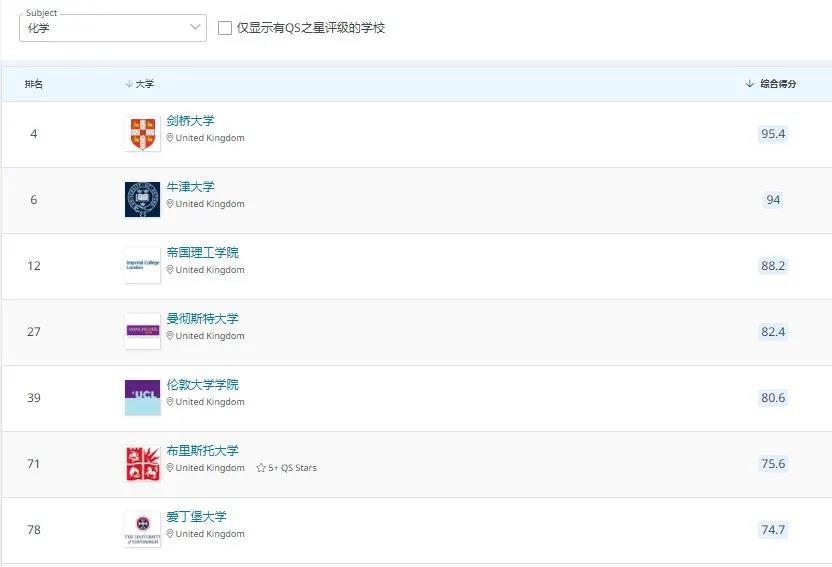Click the Cambridge crest logo
Image resolution: width=832 pixels, height=567 pixels.
(x=142, y=134)
